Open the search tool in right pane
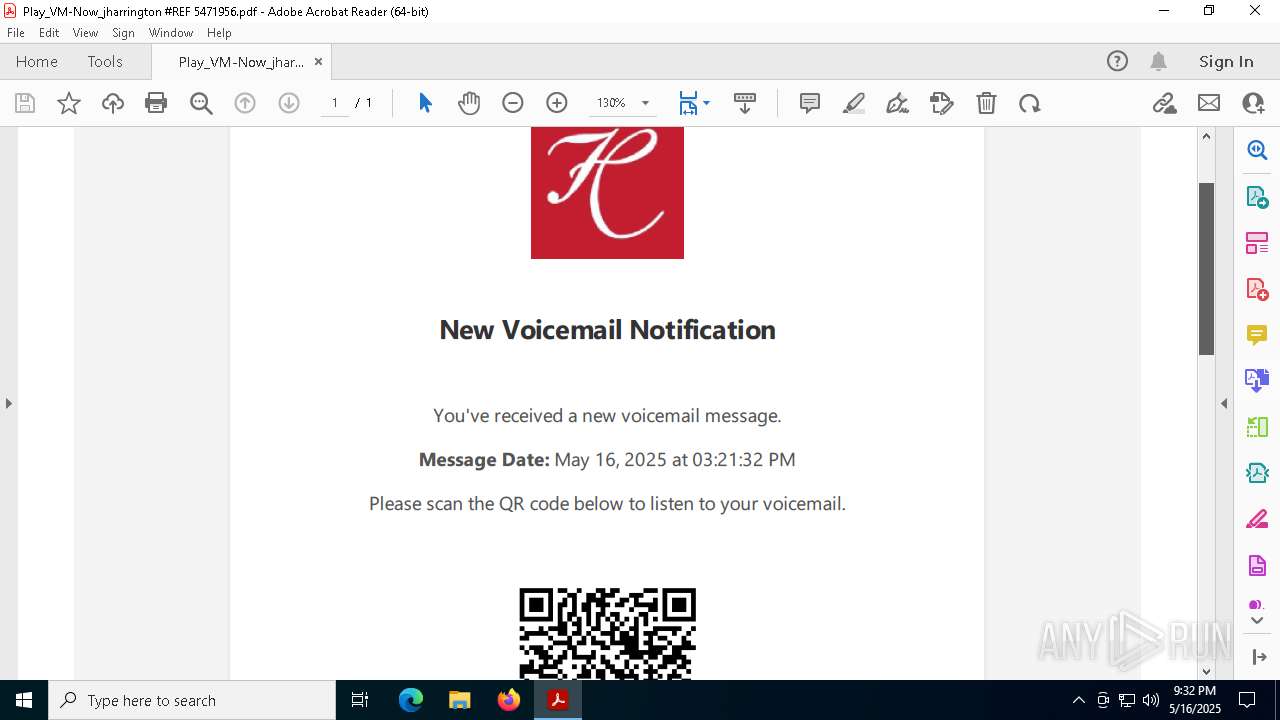This screenshot has width=1280, height=720. (1257, 150)
